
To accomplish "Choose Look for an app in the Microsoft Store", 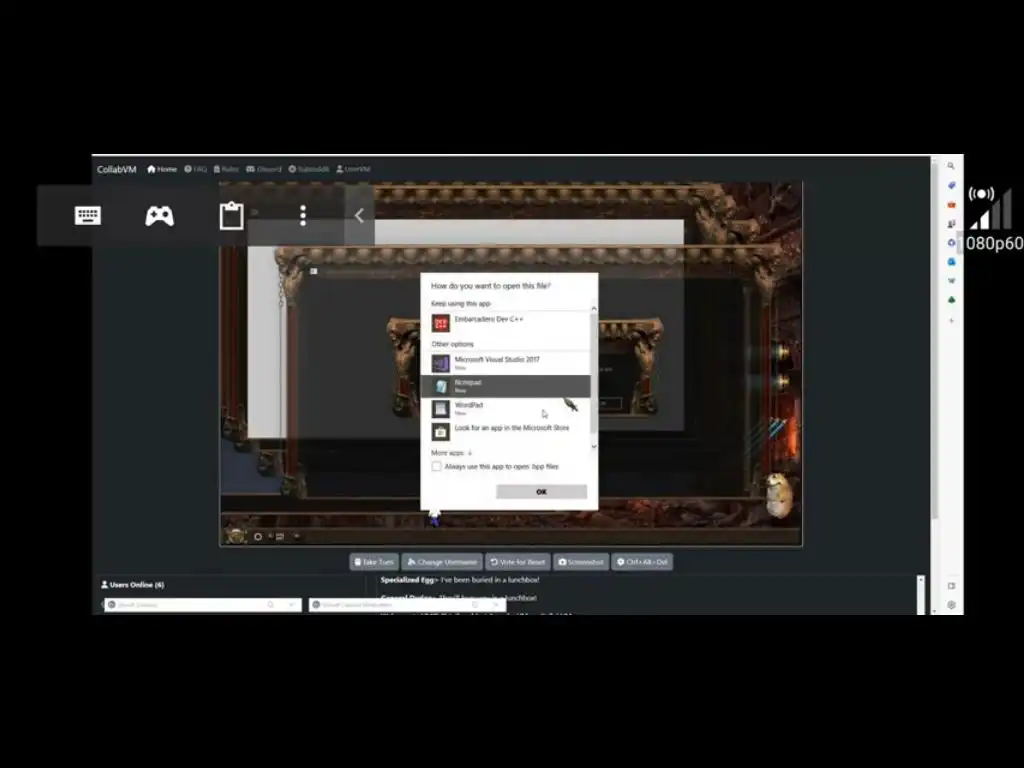I will (505, 431).
